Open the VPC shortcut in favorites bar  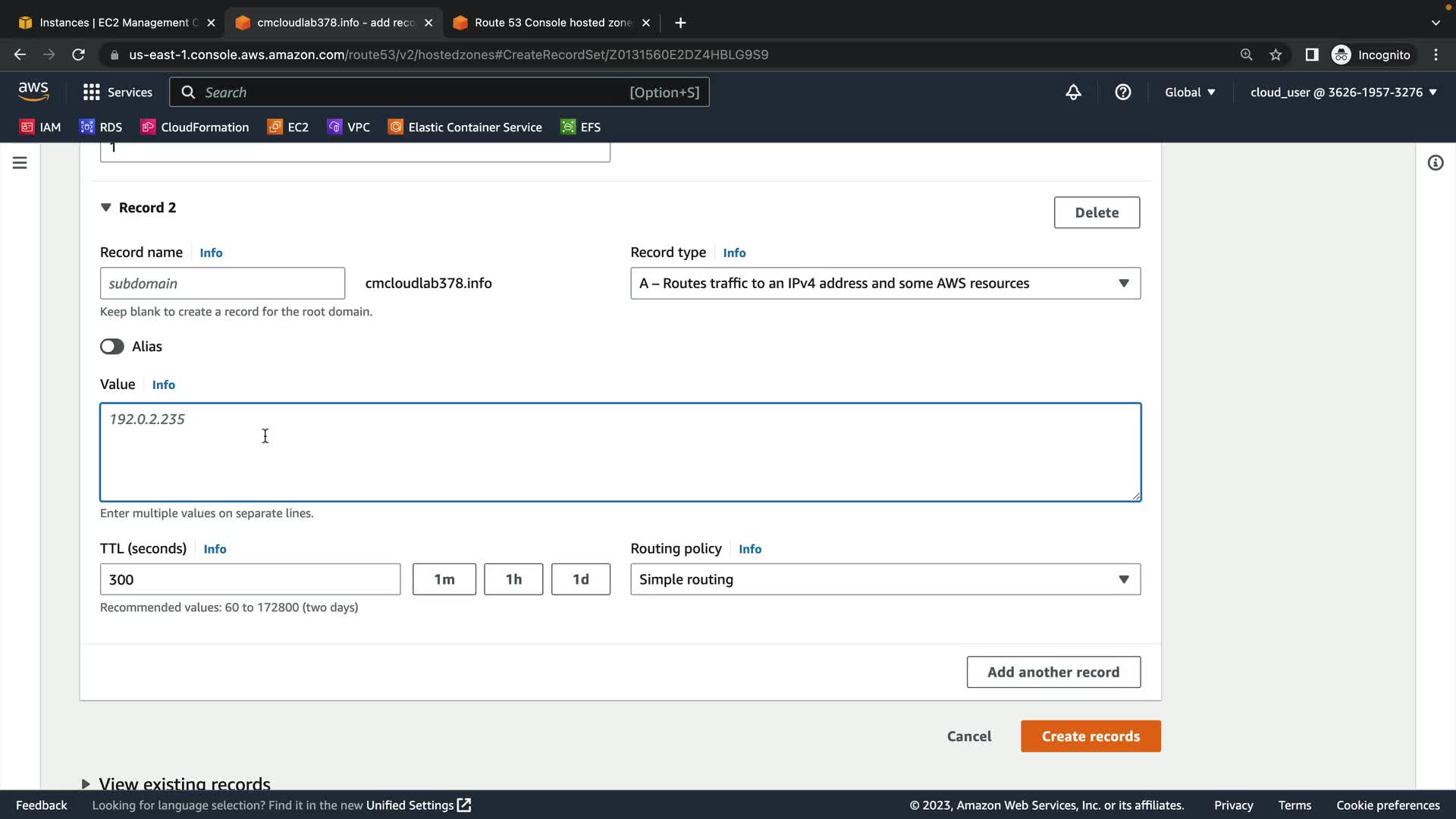(349, 127)
